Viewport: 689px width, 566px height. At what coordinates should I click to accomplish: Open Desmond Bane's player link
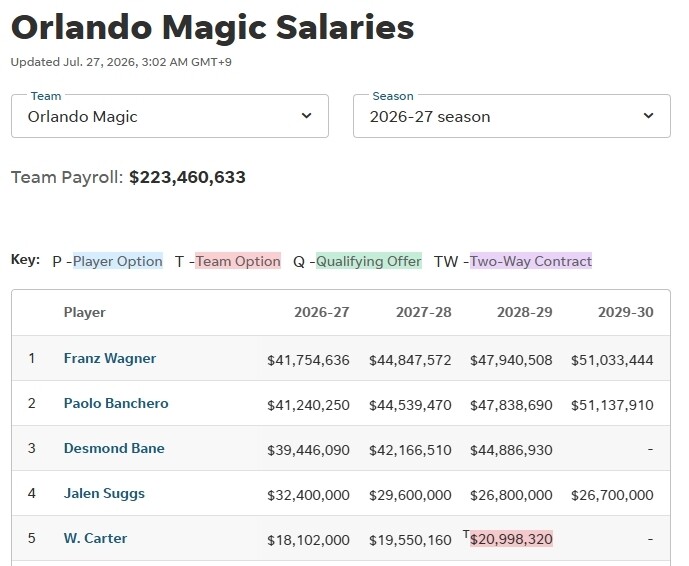114,448
